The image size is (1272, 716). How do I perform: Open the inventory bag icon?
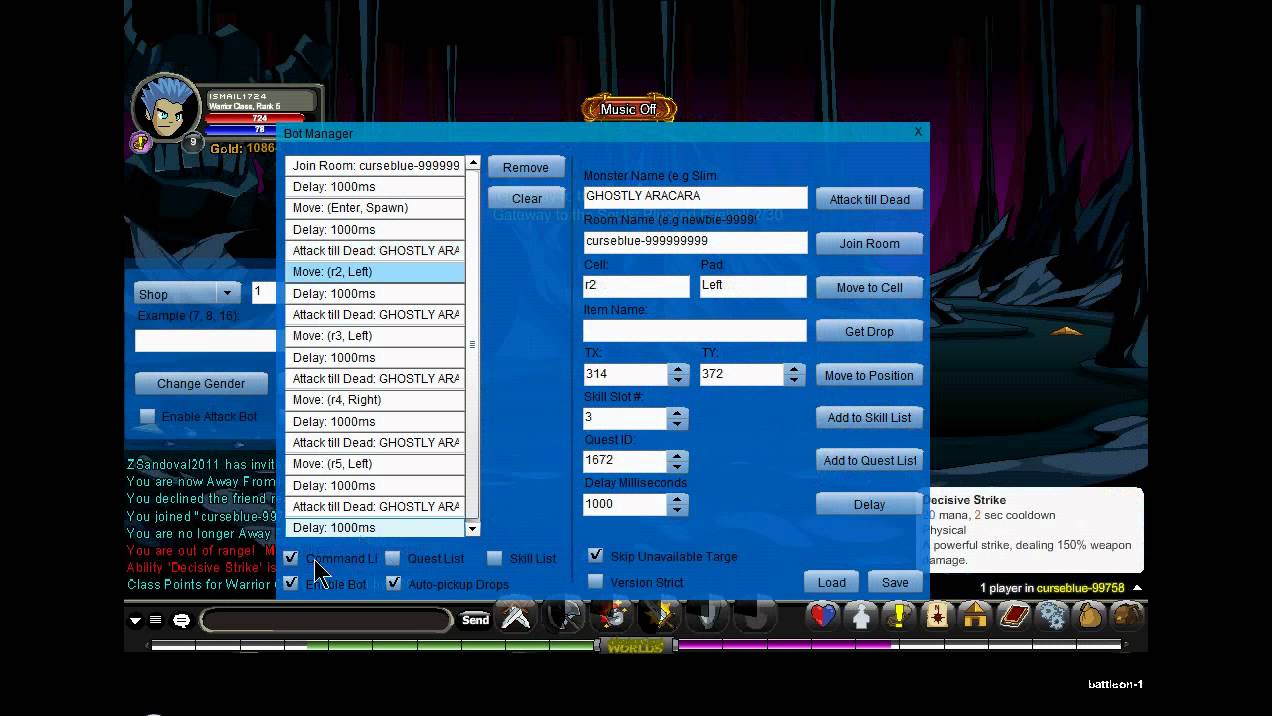coord(1089,617)
